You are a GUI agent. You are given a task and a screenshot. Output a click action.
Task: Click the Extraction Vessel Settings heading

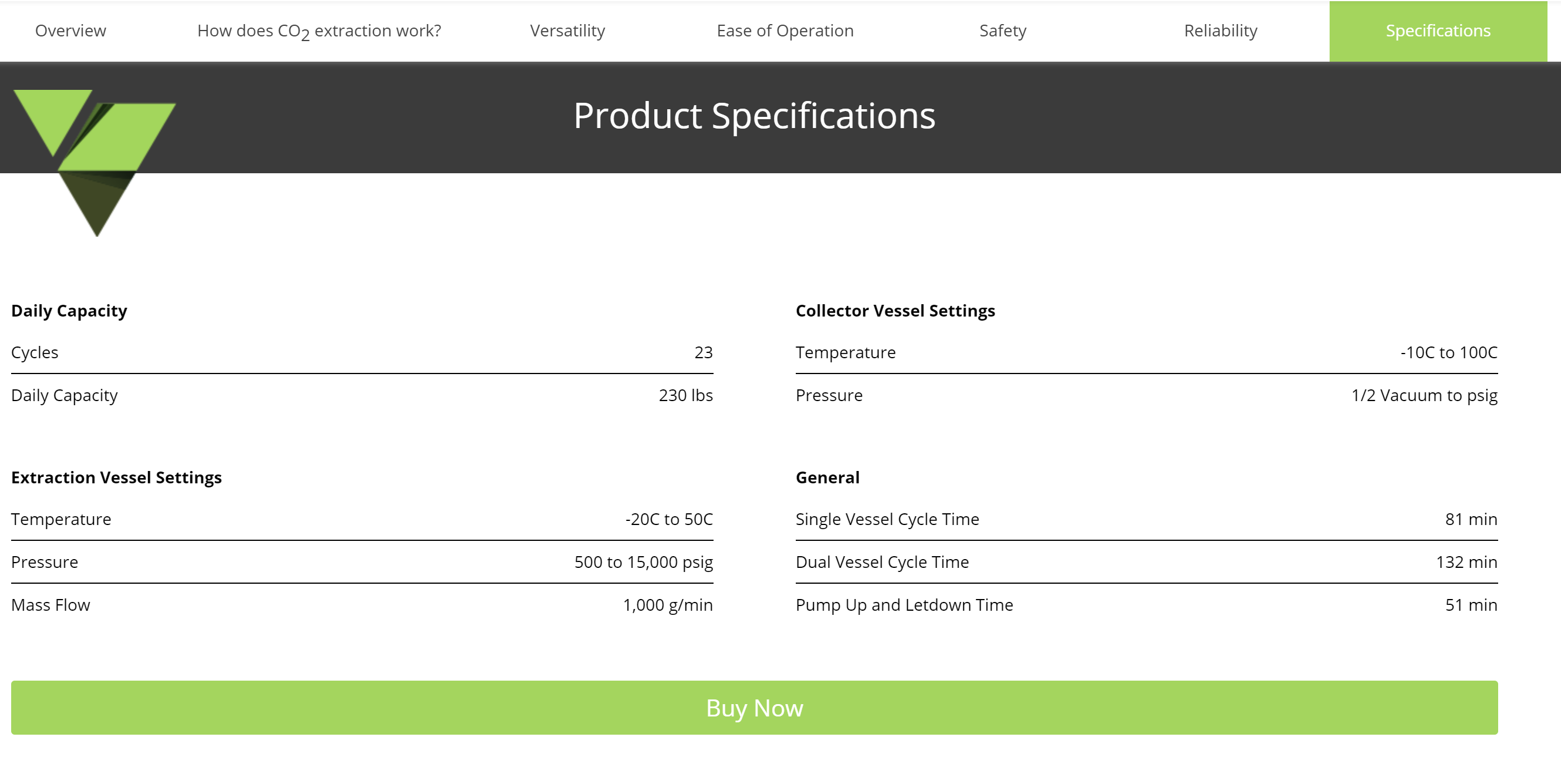(116, 477)
